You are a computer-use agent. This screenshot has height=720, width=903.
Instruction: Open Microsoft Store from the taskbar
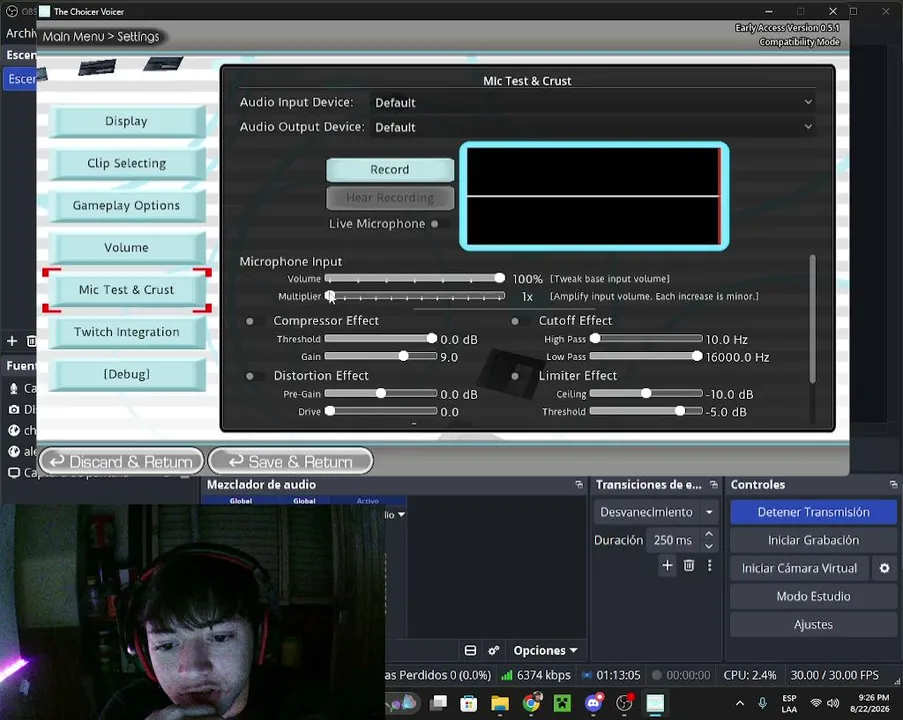(x=469, y=703)
